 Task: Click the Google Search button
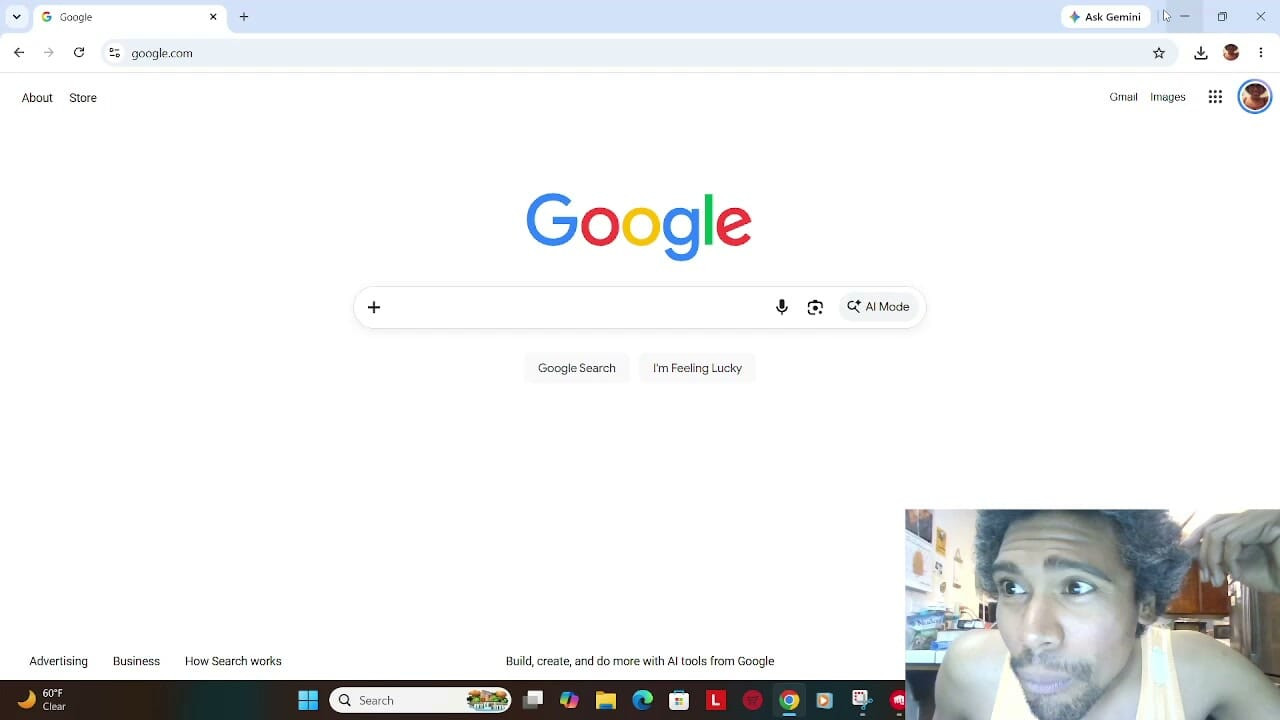coord(577,368)
